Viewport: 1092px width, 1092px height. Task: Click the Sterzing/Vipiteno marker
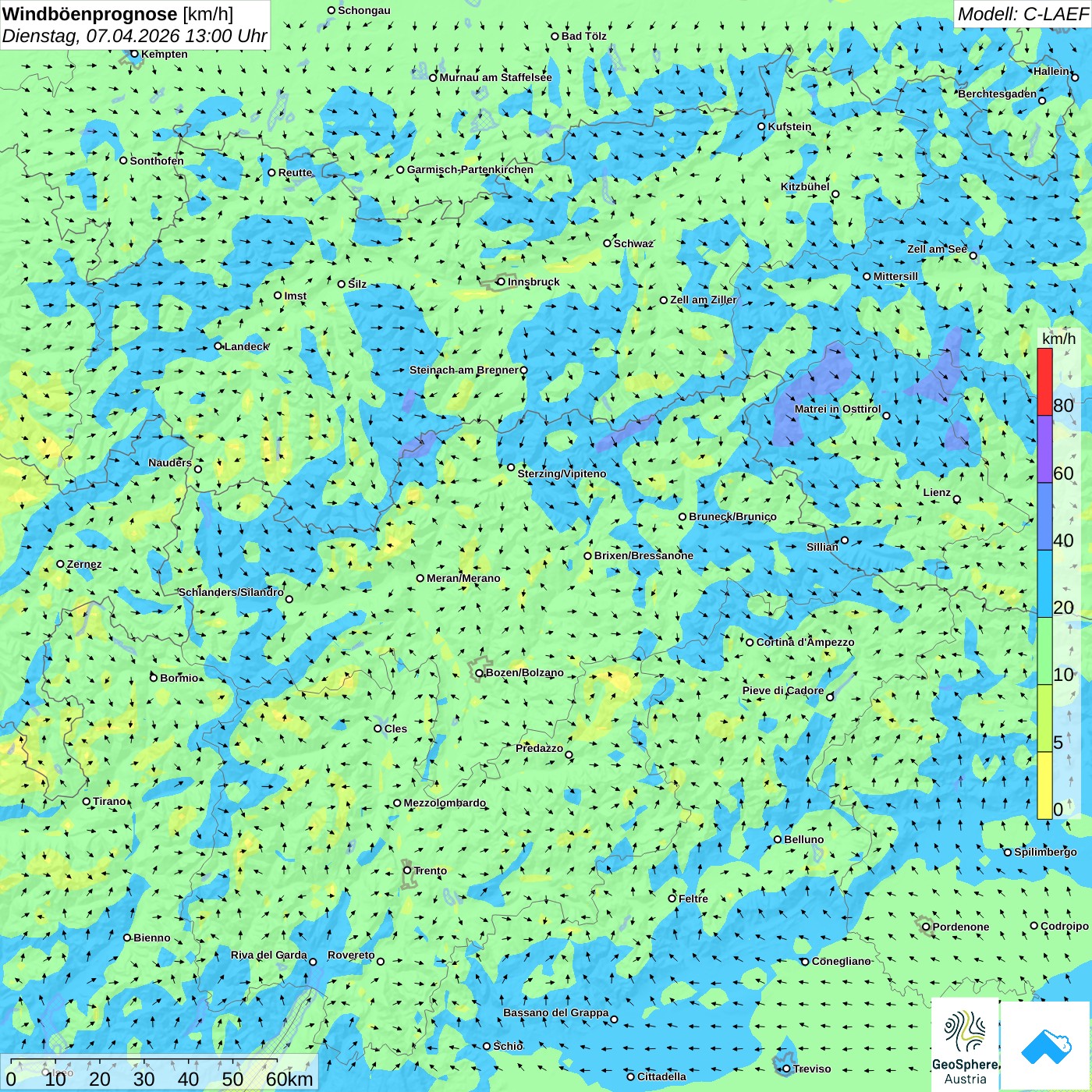512,467
